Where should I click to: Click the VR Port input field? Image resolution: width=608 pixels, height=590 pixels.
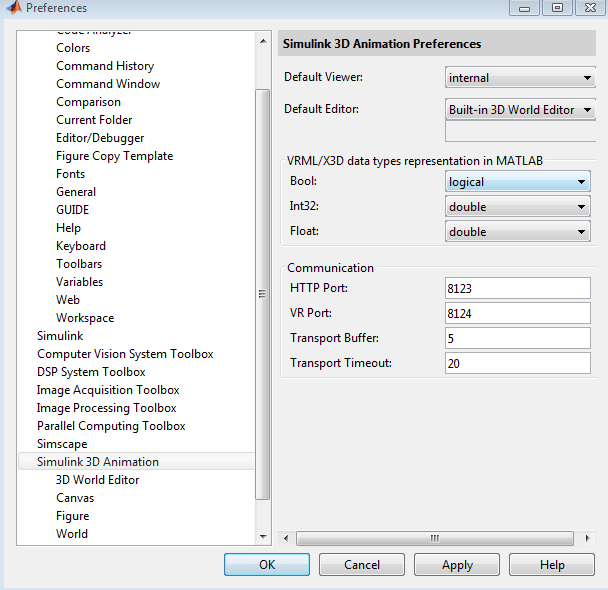(517, 313)
